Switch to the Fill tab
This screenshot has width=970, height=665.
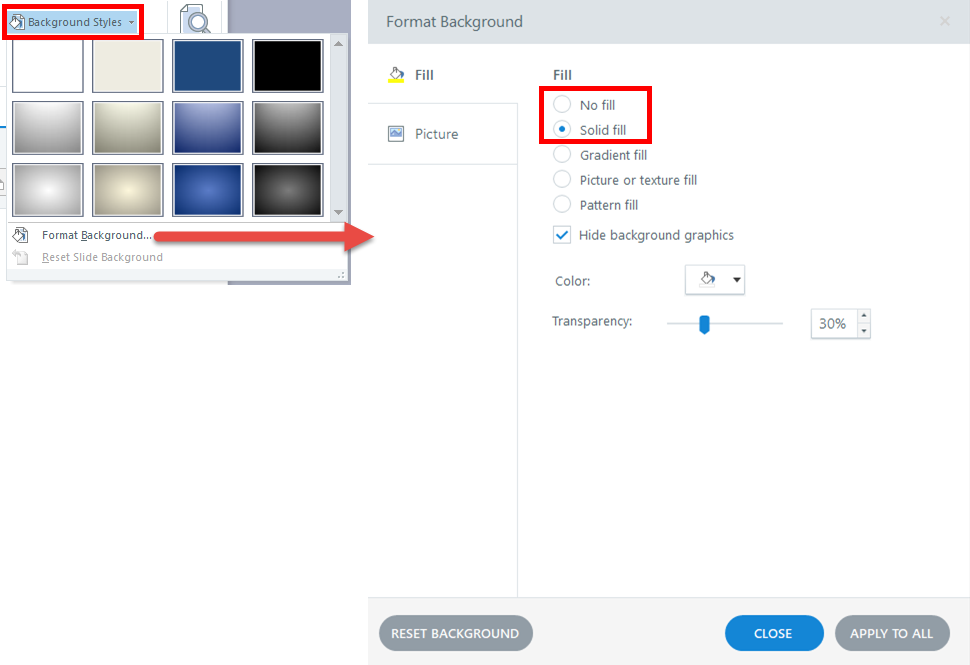coord(442,75)
